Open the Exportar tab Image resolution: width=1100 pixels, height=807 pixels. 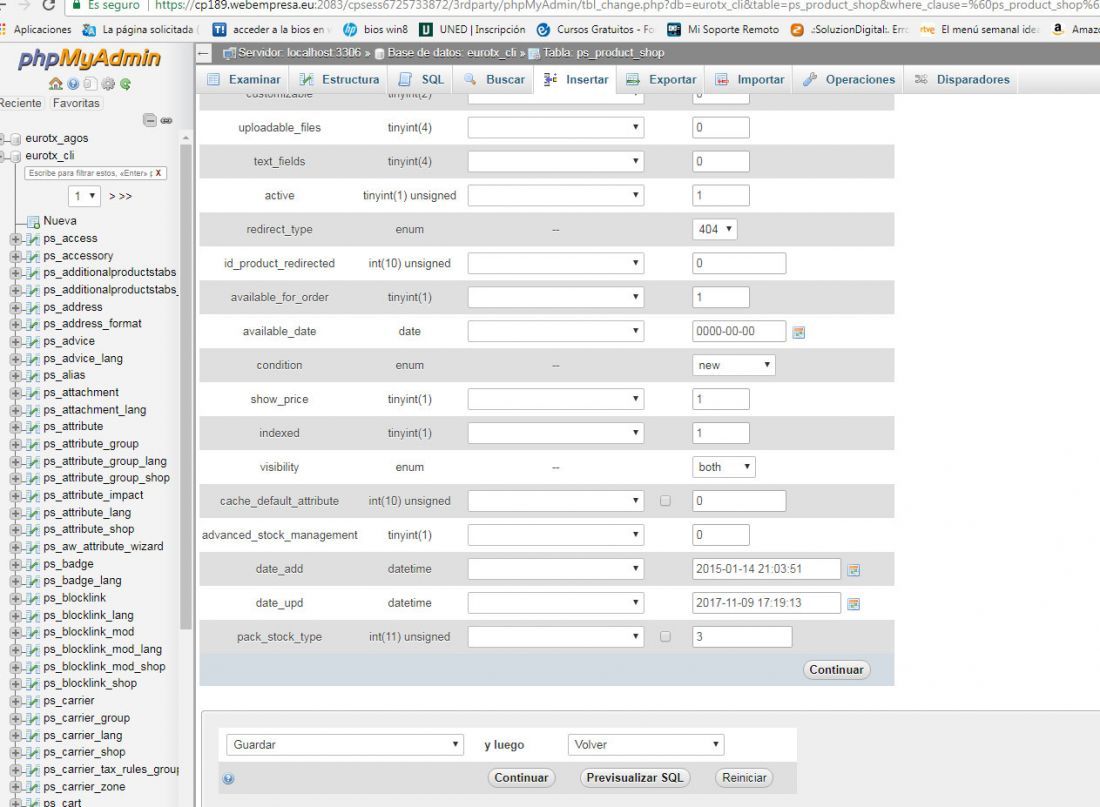pyautogui.click(x=662, y=80)
